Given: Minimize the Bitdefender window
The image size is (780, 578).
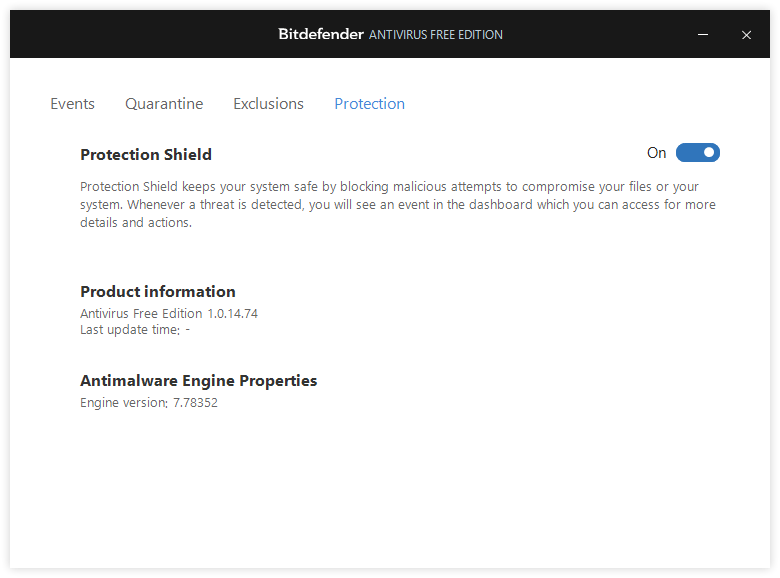Looking at the screenshot, I should click(704, 35).
